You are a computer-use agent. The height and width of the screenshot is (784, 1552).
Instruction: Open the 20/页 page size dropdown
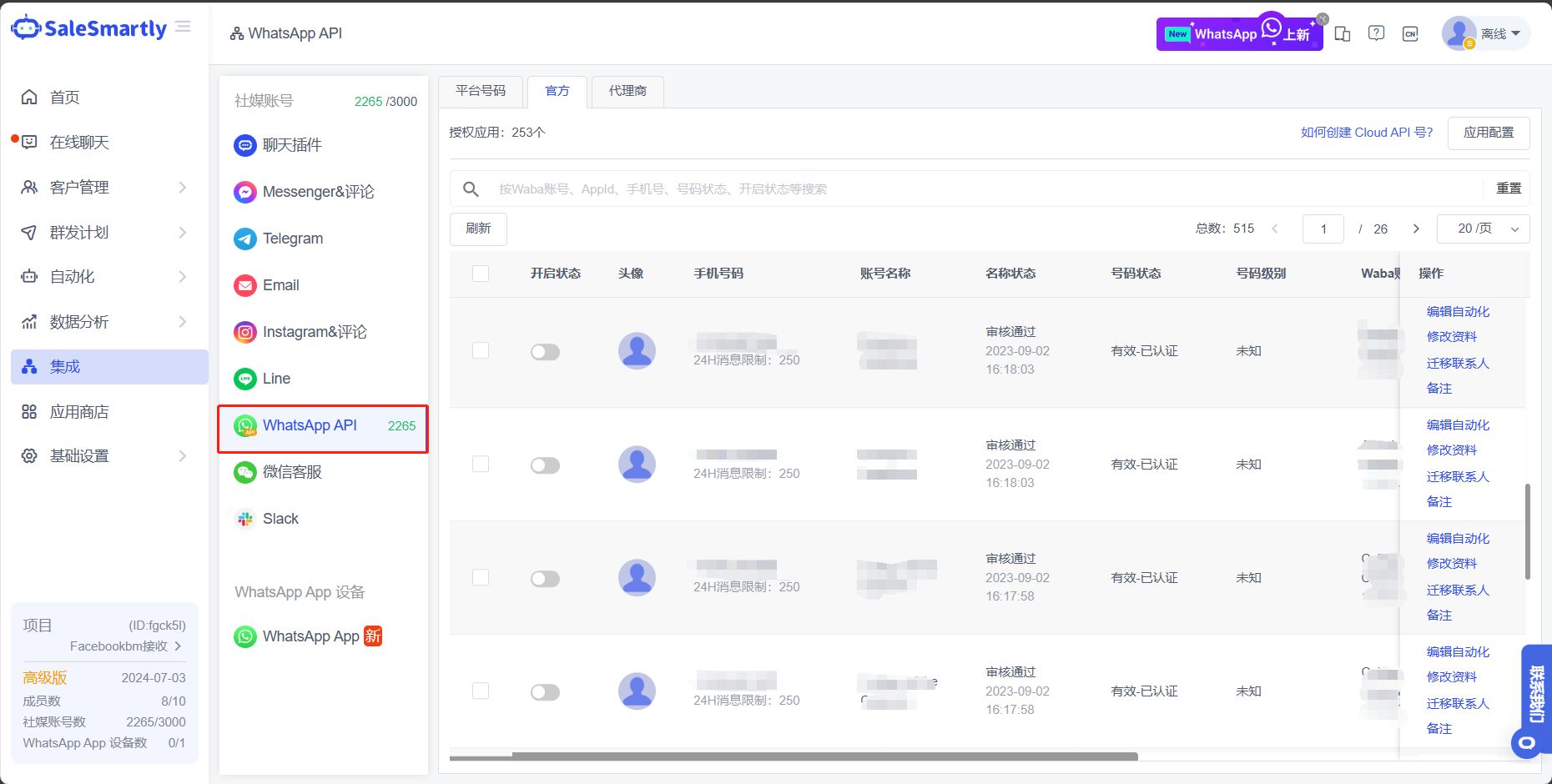click(1484, 229)
